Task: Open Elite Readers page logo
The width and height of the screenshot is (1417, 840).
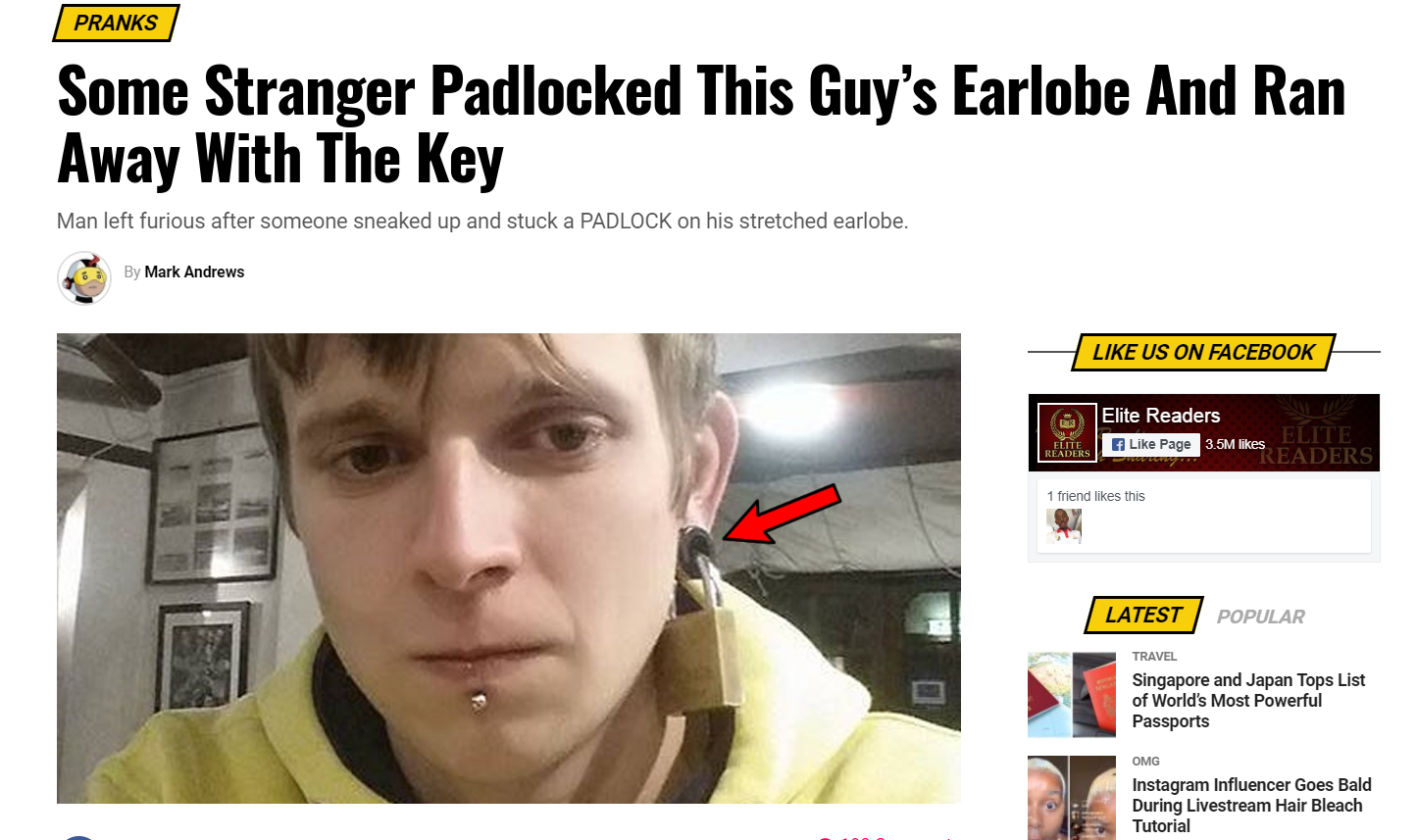Action: click(x=1067, y=432)
